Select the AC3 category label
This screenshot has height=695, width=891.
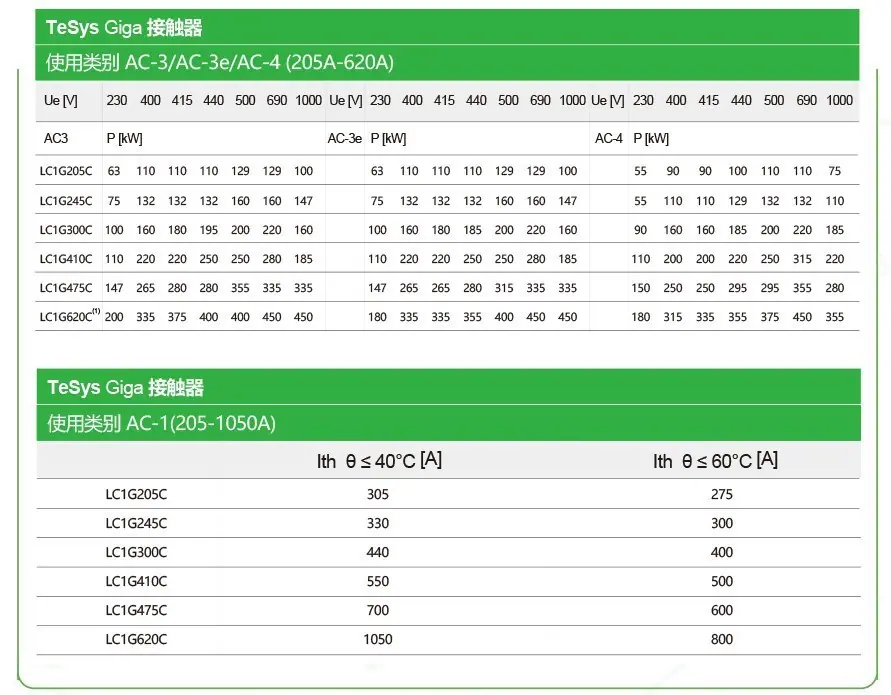coord(55,139)
